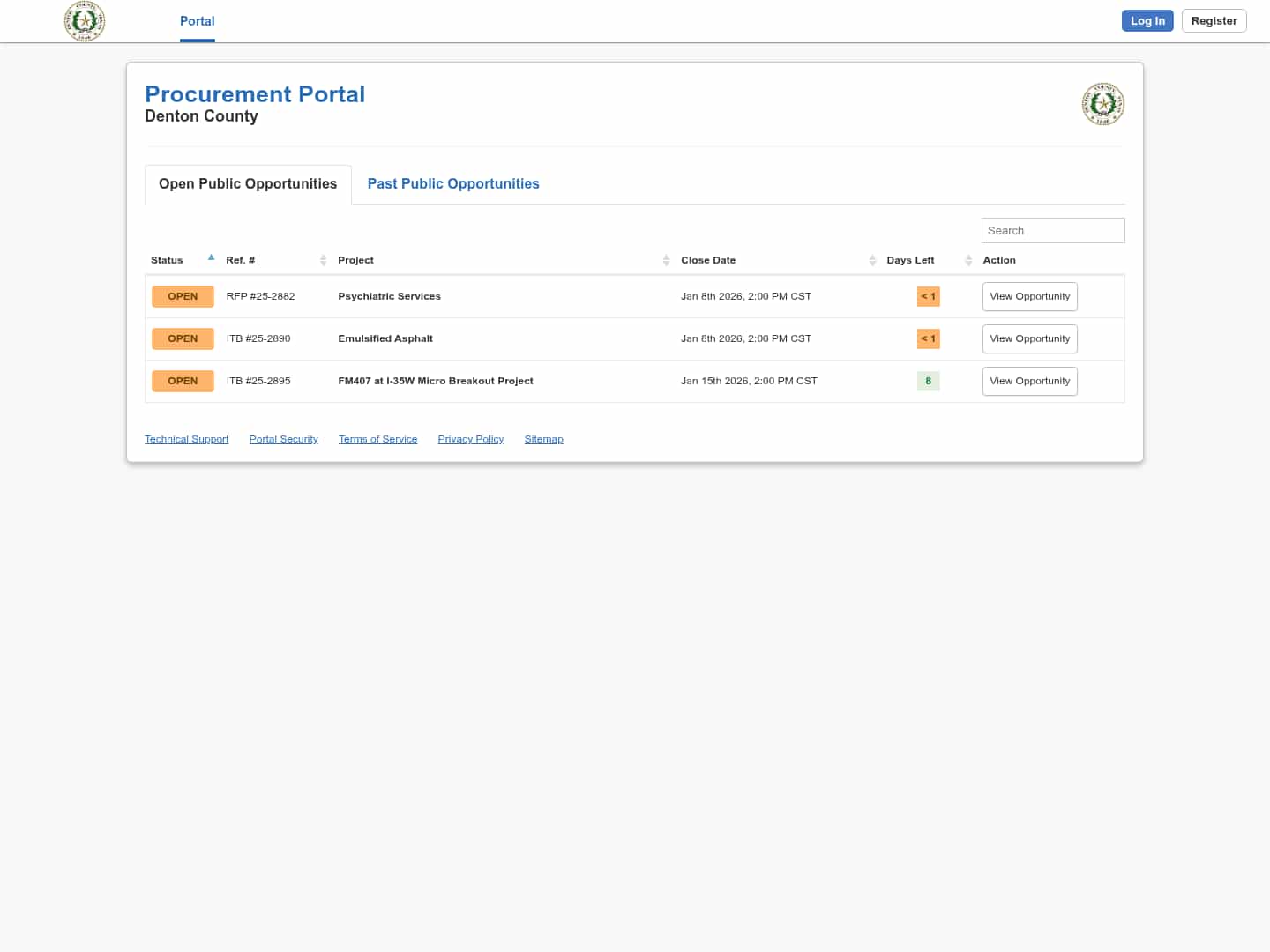The height and width of the screenshot is (952, 1270).
Task: View the Psychiatric Services opportunity
Action: (x=1029, y=296)
